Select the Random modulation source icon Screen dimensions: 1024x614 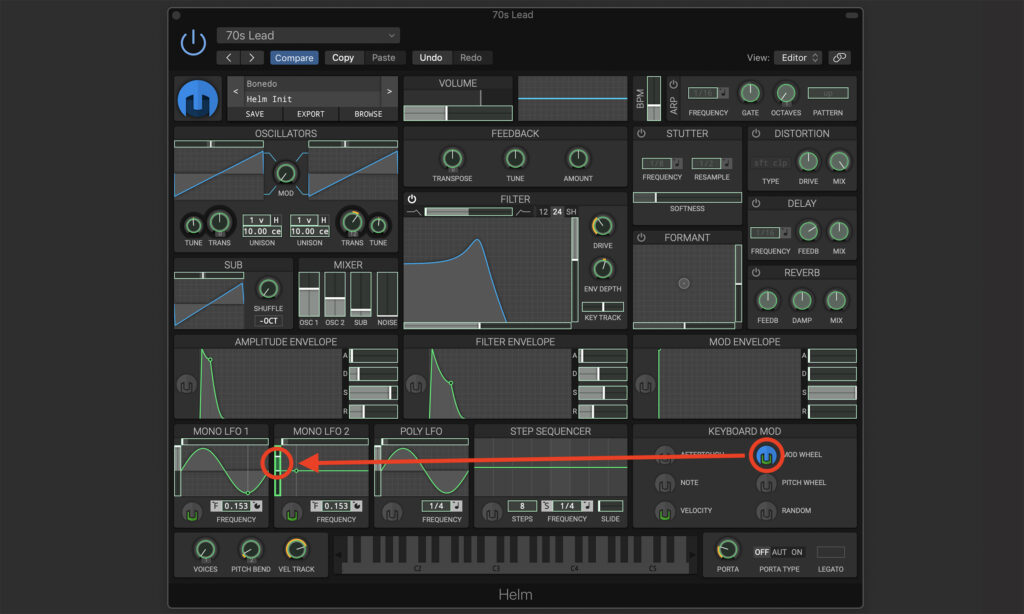pyautogui.click(x=765, y=511)
